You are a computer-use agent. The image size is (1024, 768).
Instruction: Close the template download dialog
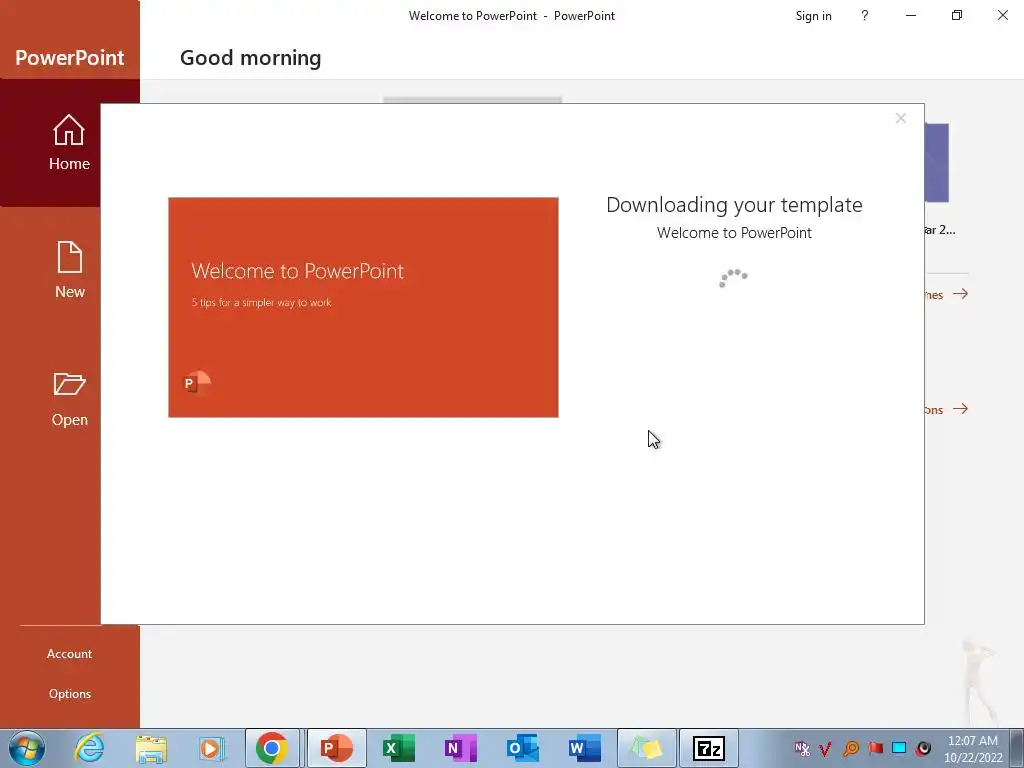tap(901, 118)
